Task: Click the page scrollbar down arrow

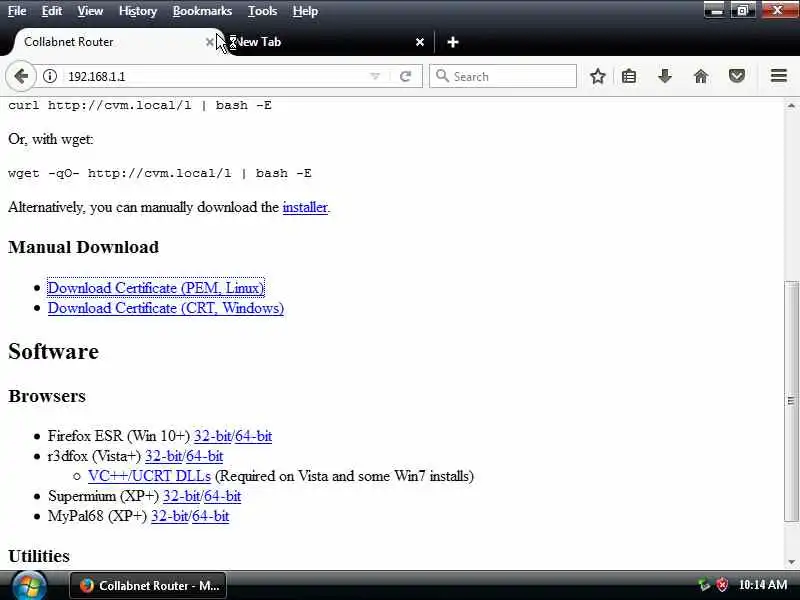Action: coord(791,561)
